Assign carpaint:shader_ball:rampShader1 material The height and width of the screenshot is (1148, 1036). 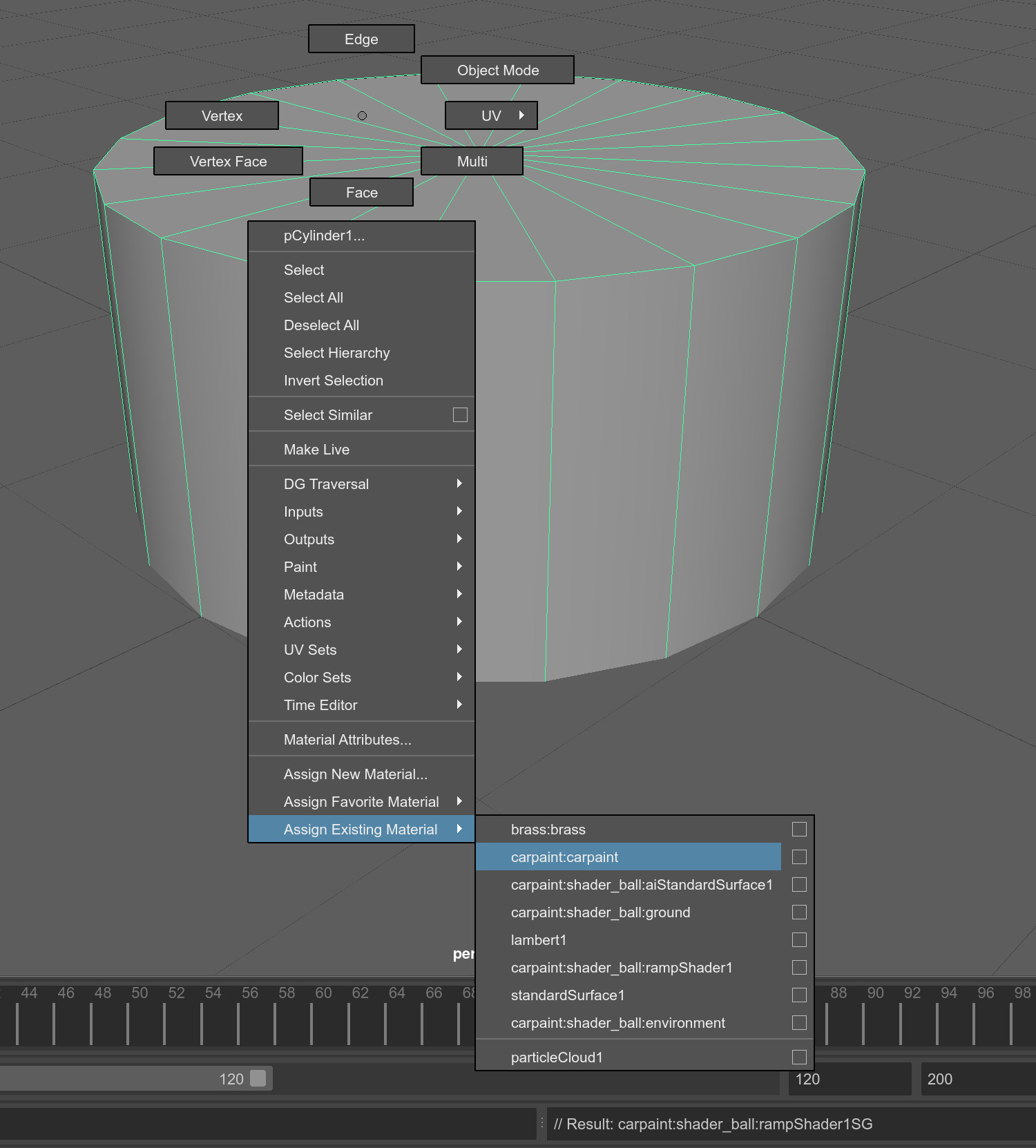pyautogui.click(x=629, y=967)
